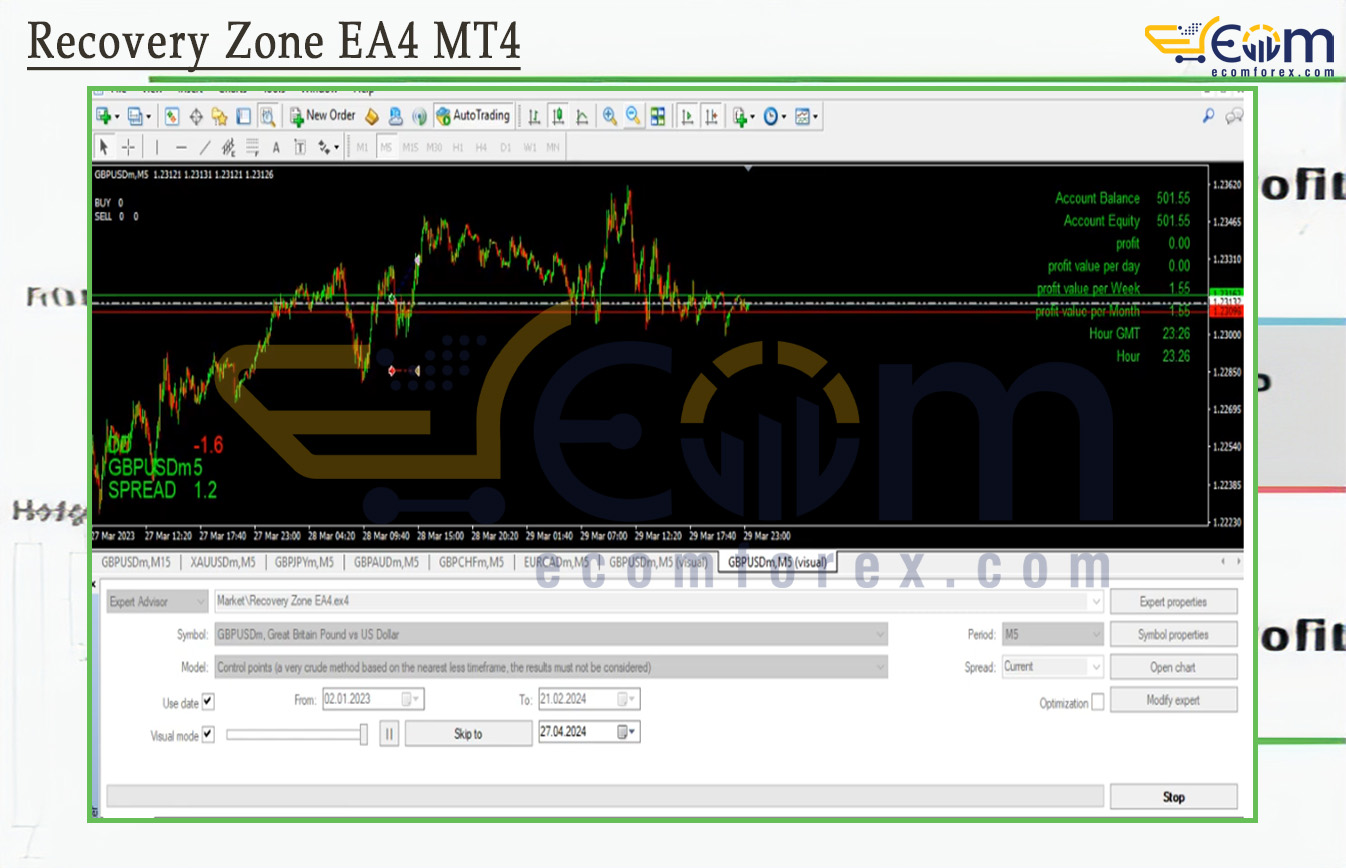Select the Crosshair tool
This screenshot has width=1346, height=868.
point(129,147)
